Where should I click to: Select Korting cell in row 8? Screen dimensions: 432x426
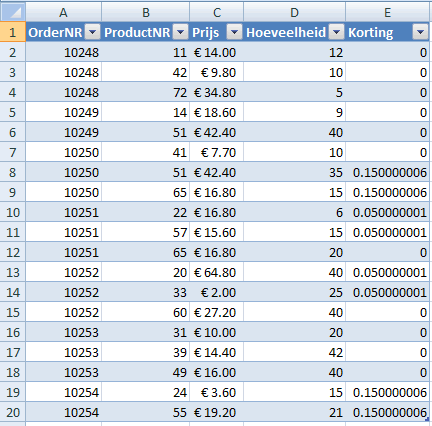[x=387, y=172]
